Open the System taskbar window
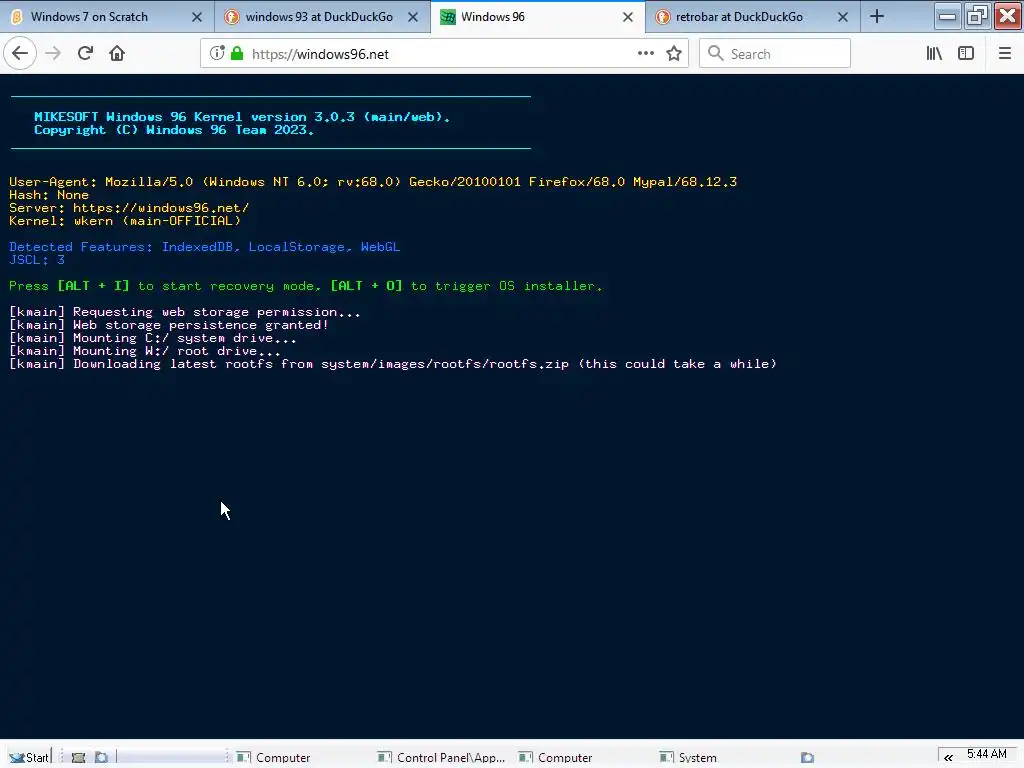 point(689,758)
